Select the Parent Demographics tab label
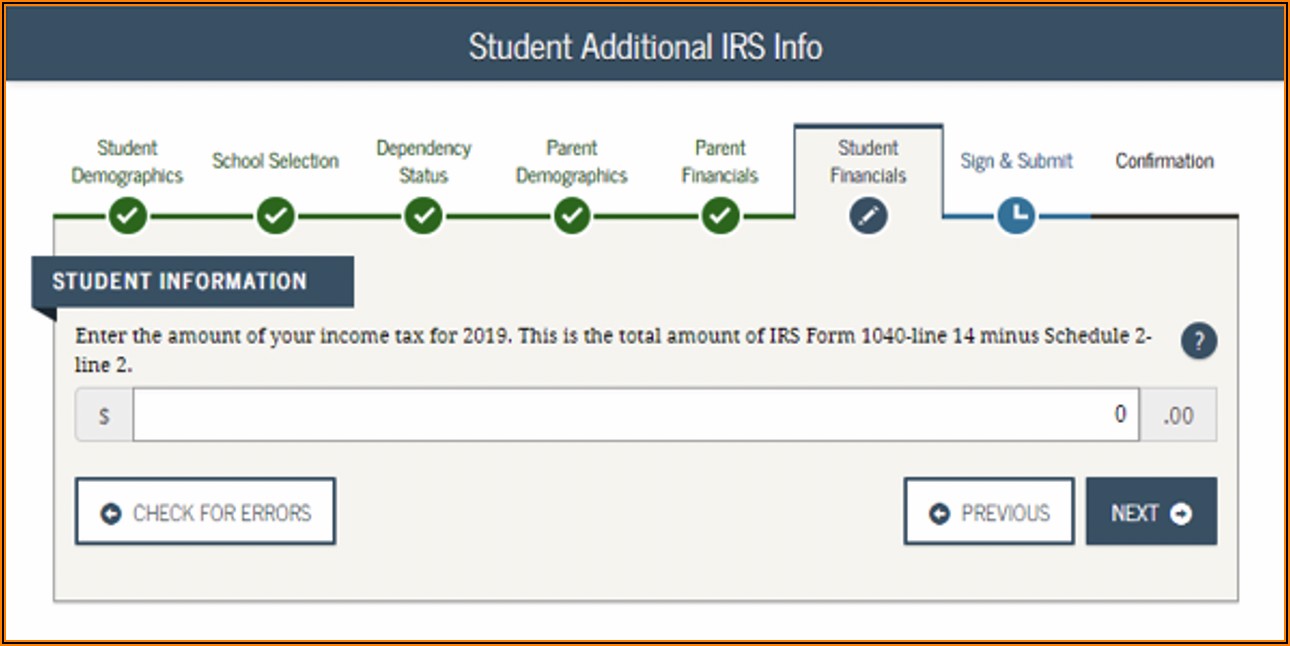This screenshot has width=1290, height=646. (571, 162)
